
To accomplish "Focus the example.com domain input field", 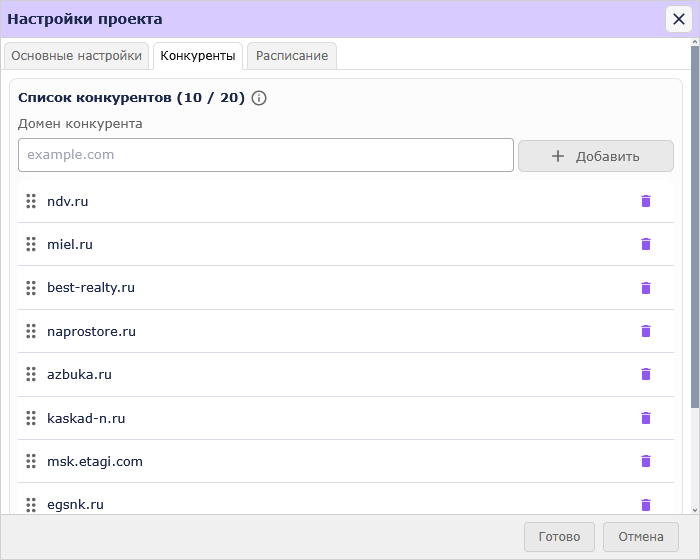I will pos(266,155).
